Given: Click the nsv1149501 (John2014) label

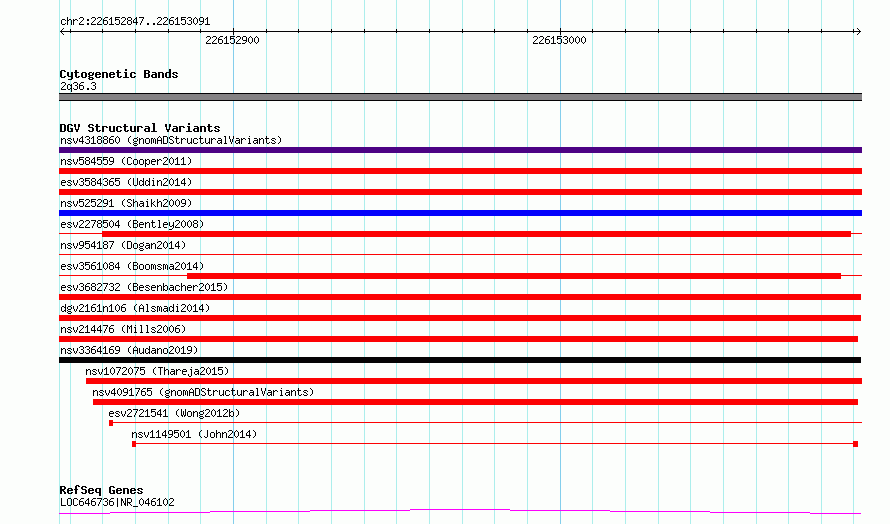Looking at the screenshot, I should tap(194, 434).
